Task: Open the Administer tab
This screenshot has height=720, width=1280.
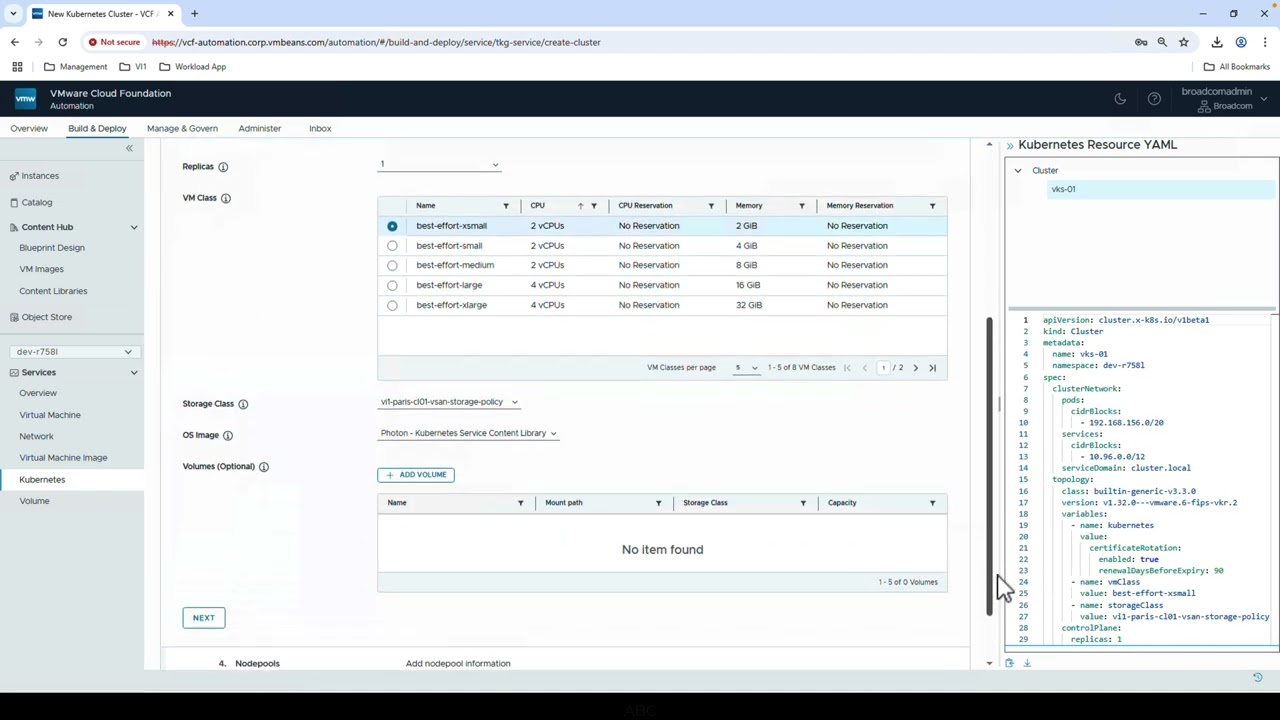Action: pos(259,128)
